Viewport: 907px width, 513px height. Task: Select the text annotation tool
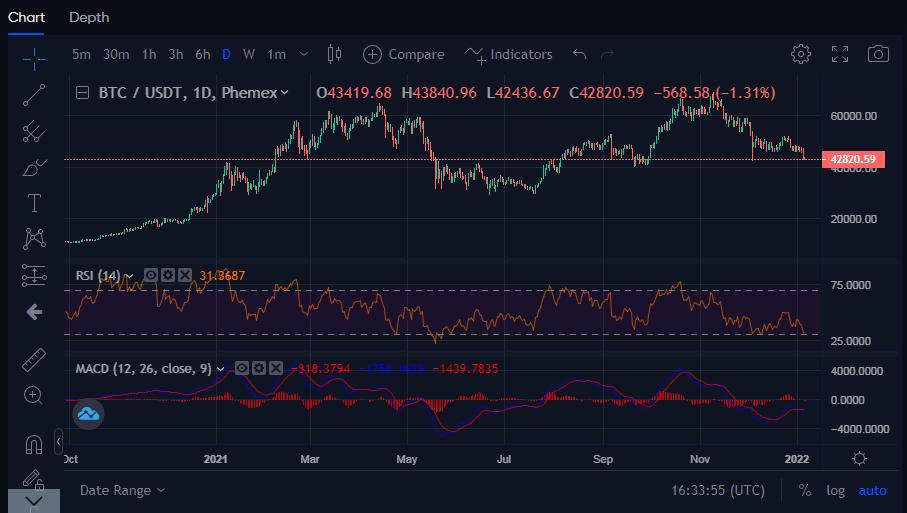coord(34,203)
